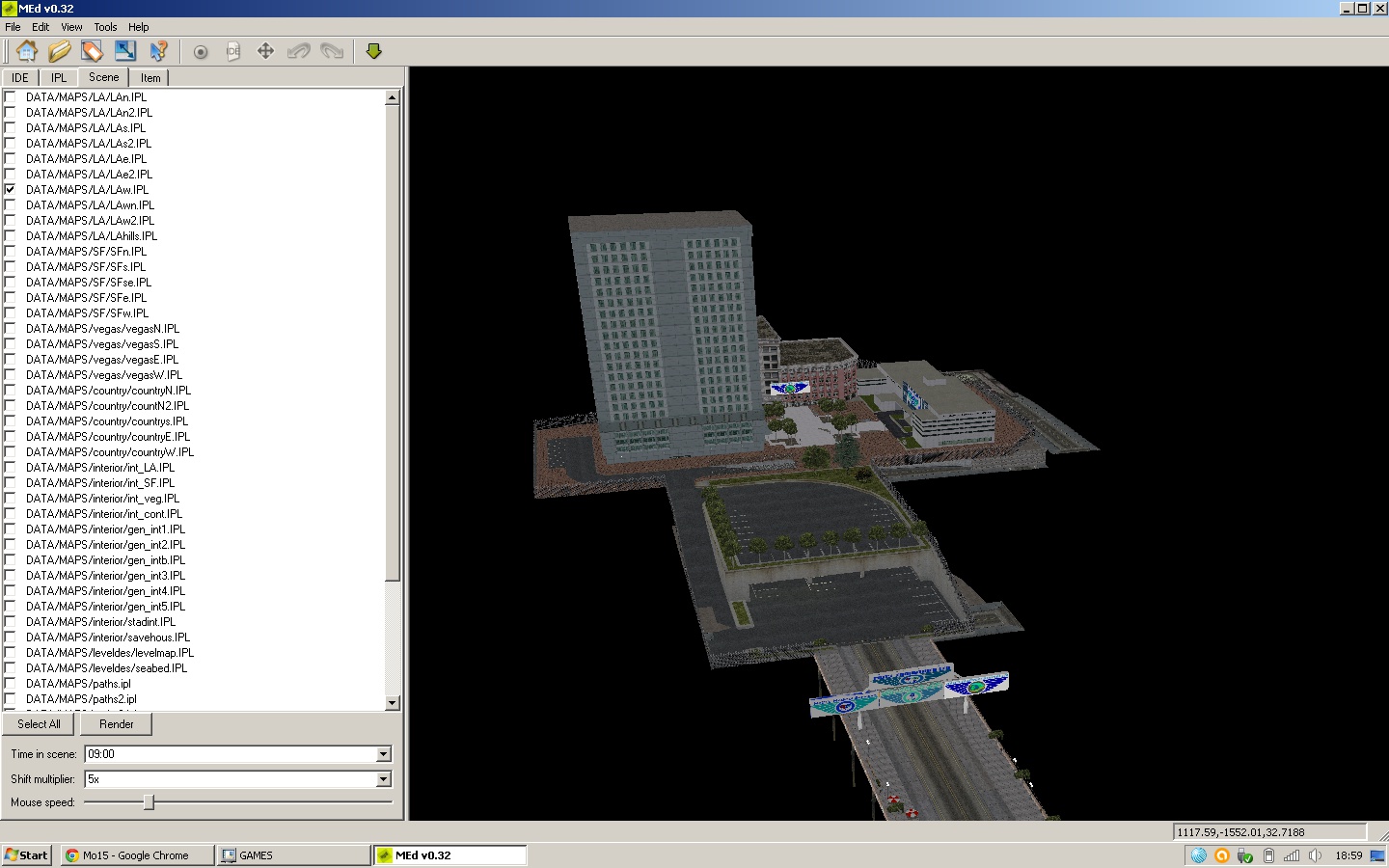
Task: Open the Tools menu
Action: [105, 27]
